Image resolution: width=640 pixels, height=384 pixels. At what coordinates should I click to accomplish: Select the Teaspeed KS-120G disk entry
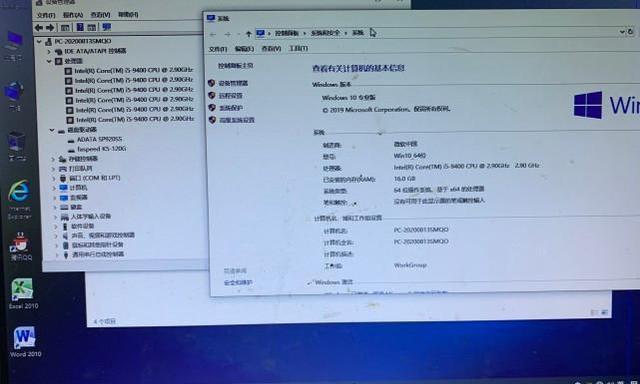[102, 149]
